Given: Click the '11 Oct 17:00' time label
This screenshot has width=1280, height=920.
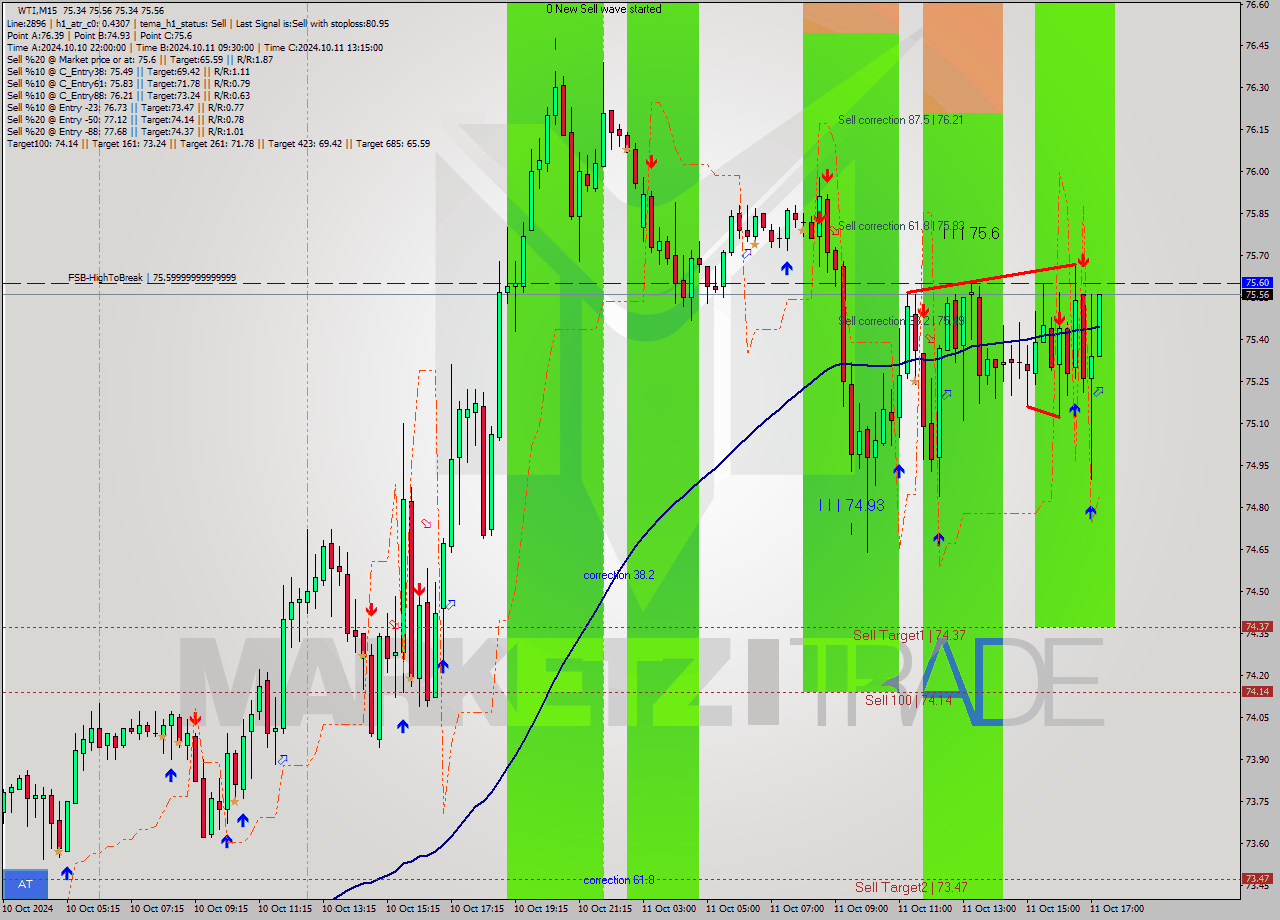Looking at the screenshot, I should [x=1117, y=909].
